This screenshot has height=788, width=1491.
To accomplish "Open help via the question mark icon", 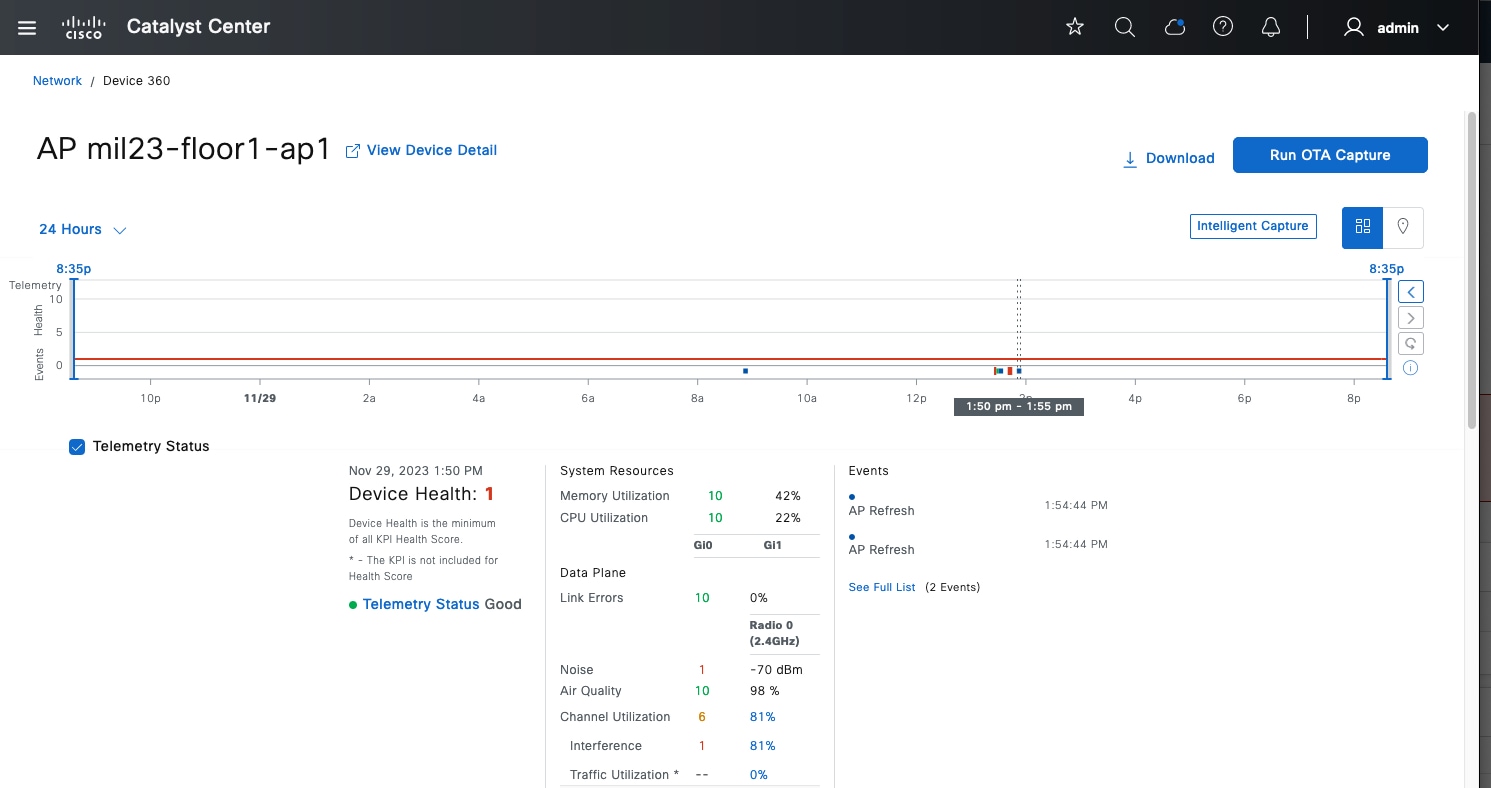I will 1222,28.
